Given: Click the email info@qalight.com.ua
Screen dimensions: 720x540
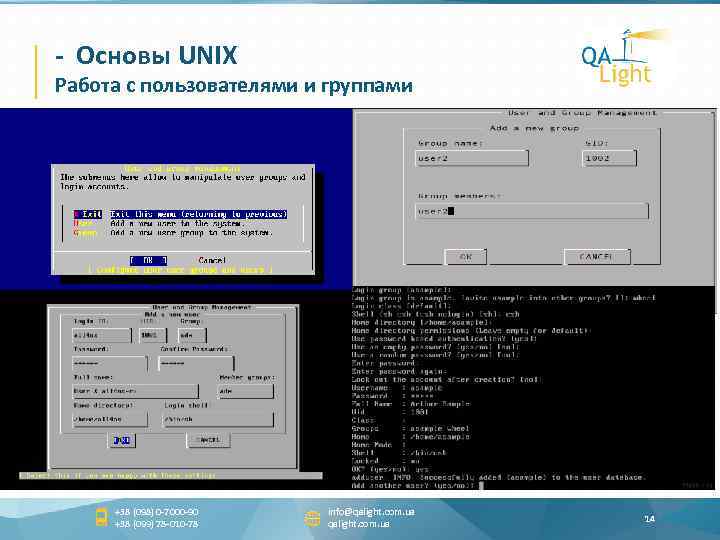Looking at the screenshot, I should tap(371, 512).
